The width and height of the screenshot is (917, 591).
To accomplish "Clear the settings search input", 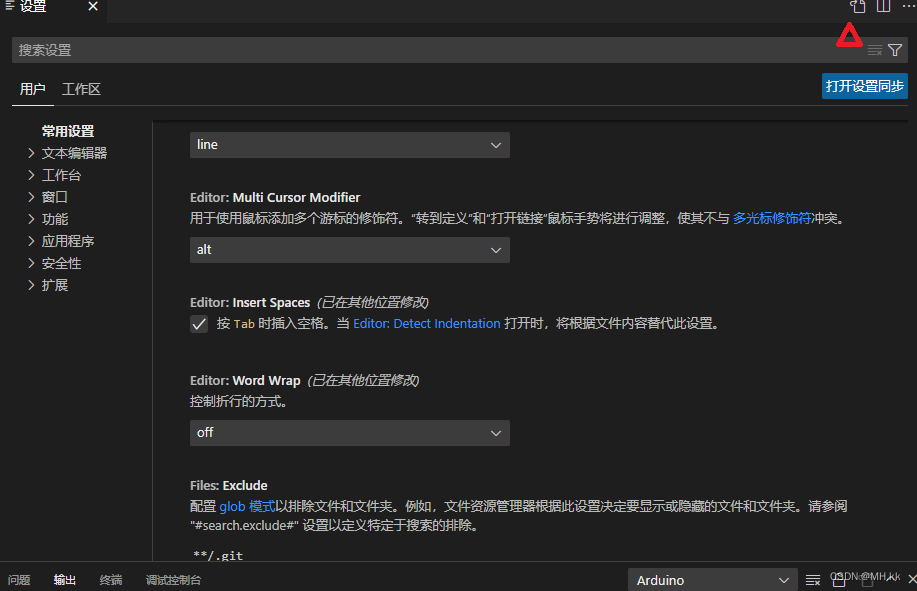I will [875, 49].
